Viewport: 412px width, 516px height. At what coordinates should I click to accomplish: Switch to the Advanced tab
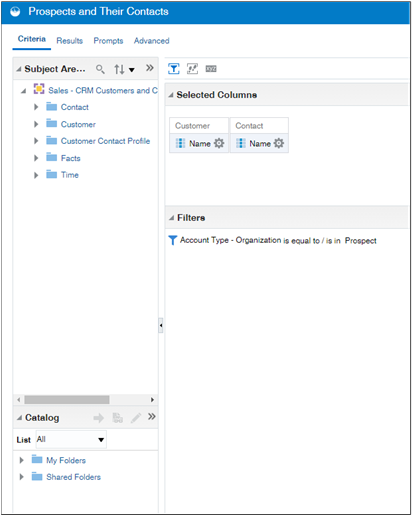(151, 41)
